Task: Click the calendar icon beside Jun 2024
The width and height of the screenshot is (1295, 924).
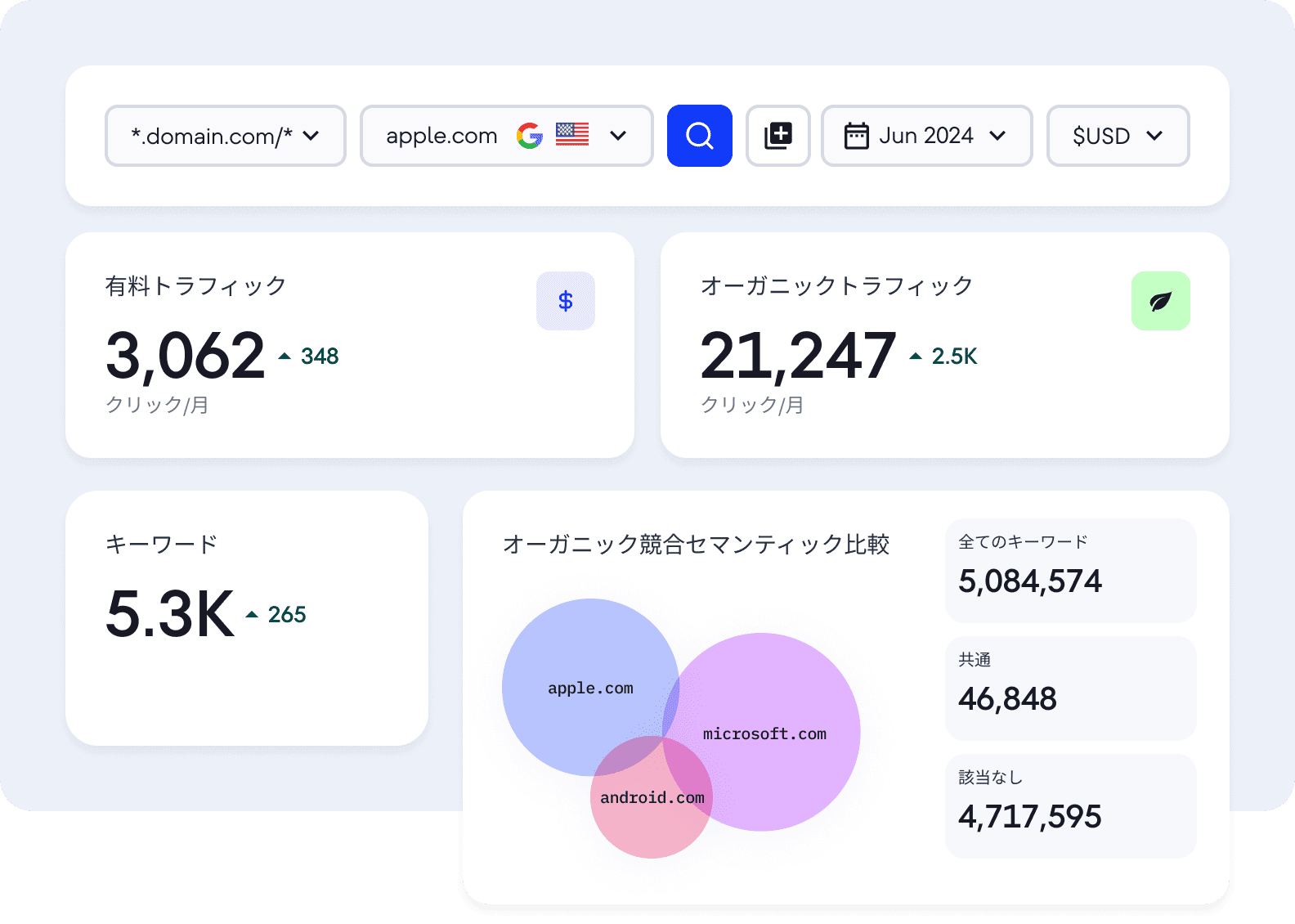Action: tap(856, 136)
